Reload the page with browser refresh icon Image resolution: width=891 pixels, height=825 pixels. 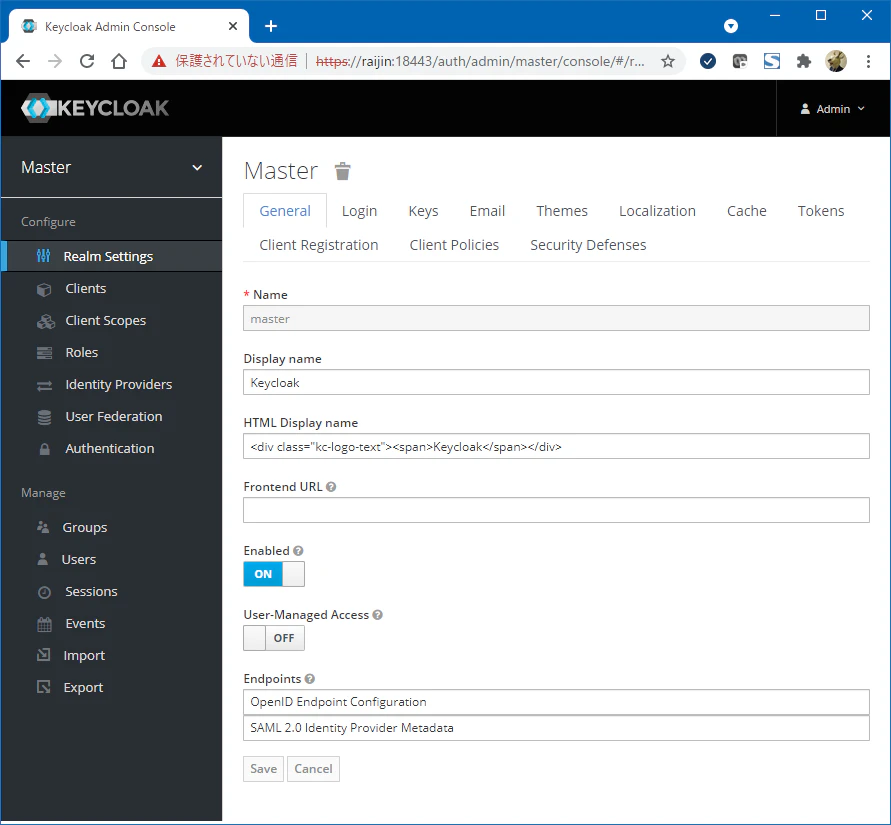click(87, 61)
